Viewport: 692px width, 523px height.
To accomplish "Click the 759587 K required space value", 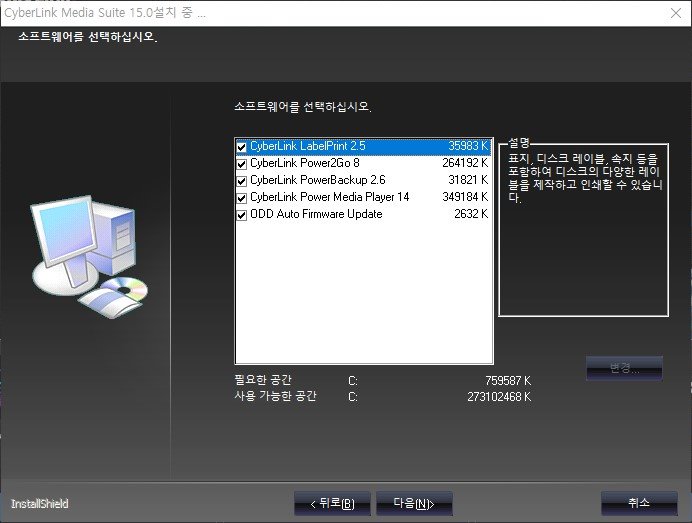I will [508, 380].
